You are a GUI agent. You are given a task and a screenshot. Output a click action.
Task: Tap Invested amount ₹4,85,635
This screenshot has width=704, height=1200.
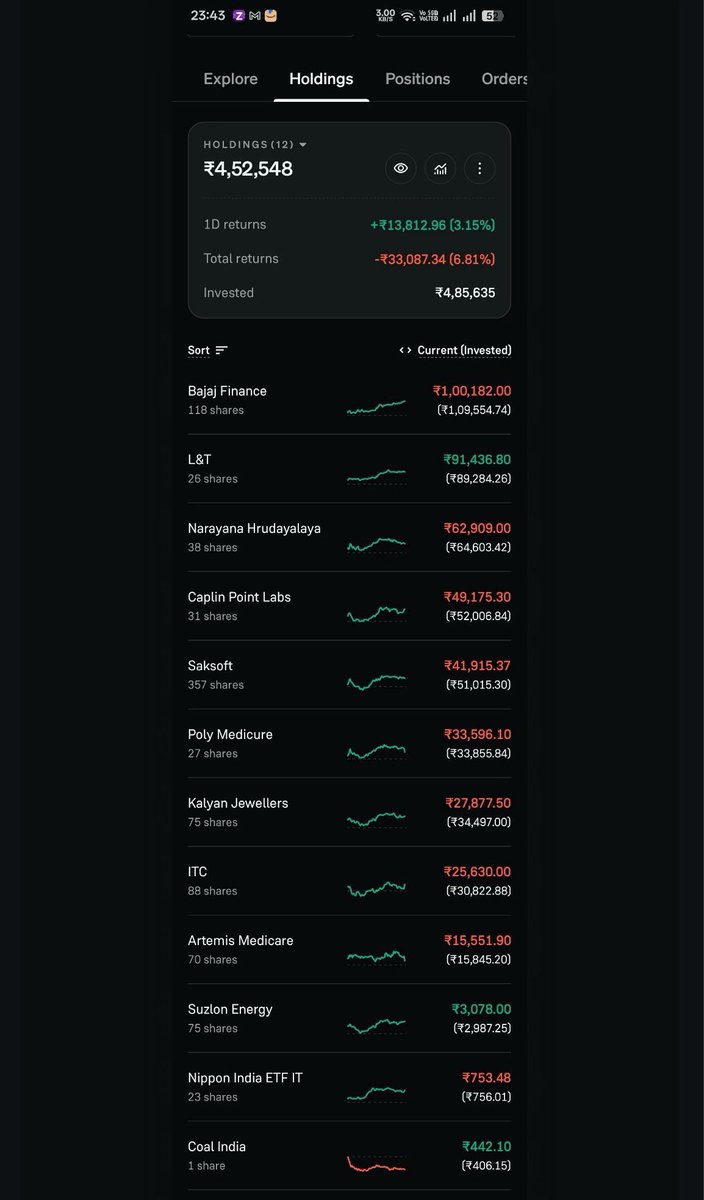(465, 293)
